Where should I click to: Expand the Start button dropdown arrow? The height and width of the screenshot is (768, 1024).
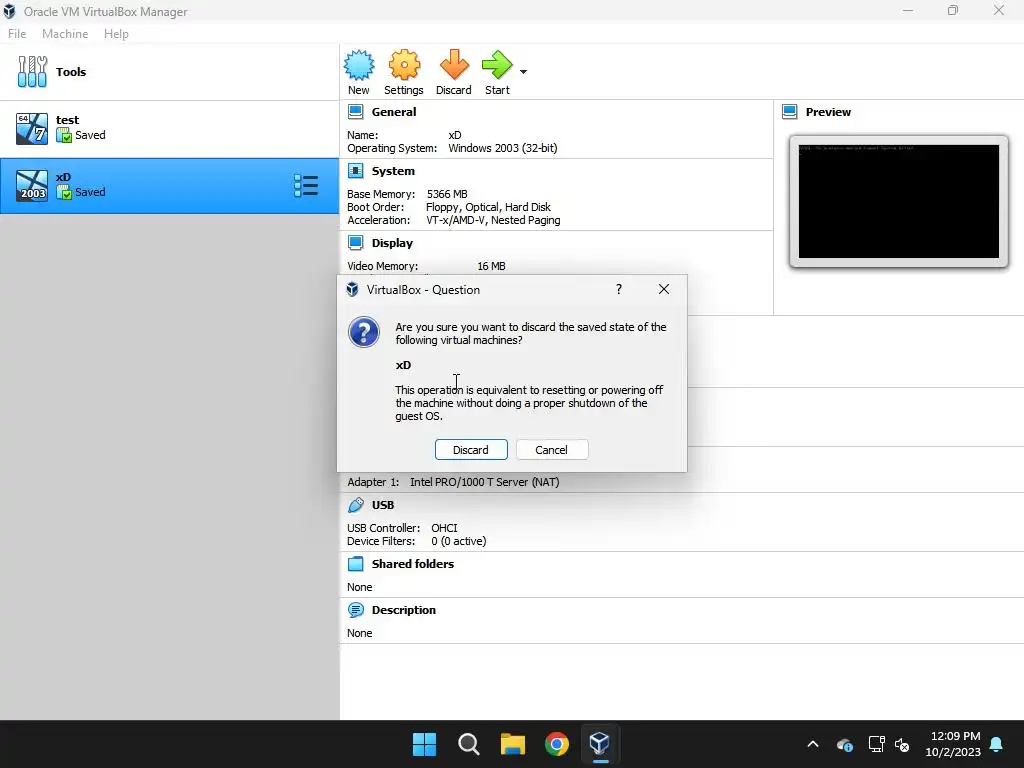(523, 72)
